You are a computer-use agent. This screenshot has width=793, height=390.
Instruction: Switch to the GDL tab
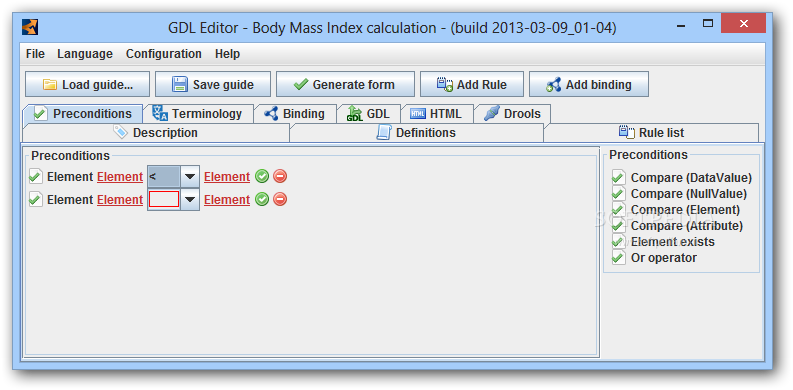click(369, 114)
